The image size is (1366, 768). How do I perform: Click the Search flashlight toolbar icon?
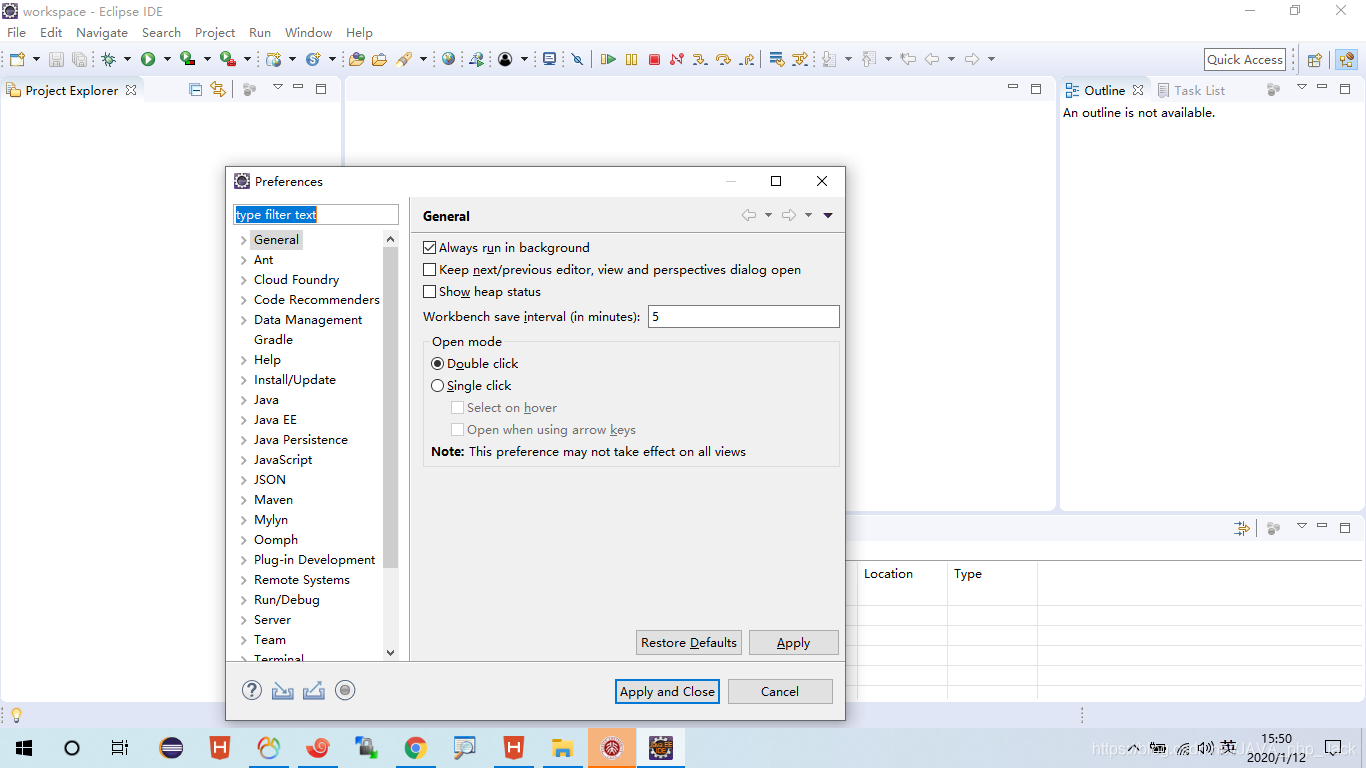pos(404,59)
